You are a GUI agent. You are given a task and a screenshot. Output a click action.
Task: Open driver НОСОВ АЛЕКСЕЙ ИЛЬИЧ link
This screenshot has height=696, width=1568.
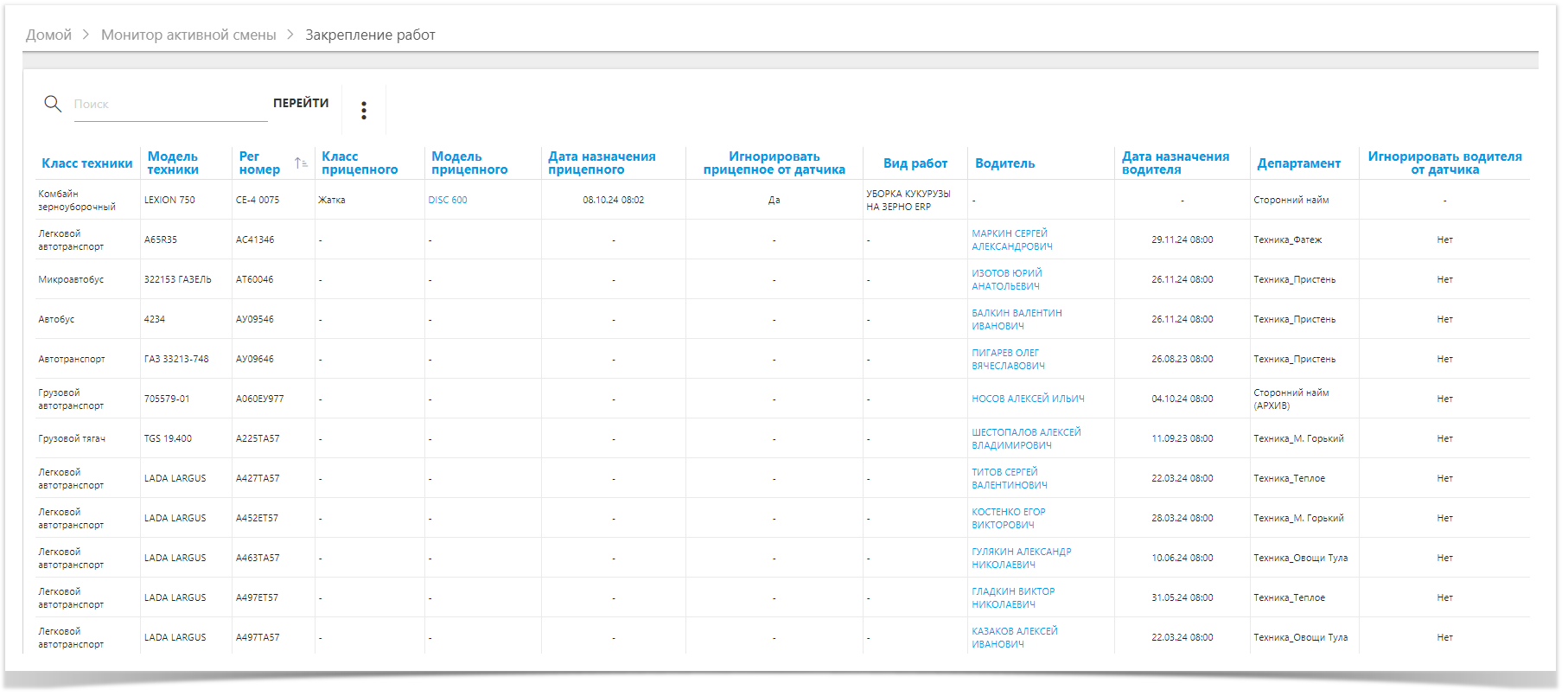coord(1028,399)
